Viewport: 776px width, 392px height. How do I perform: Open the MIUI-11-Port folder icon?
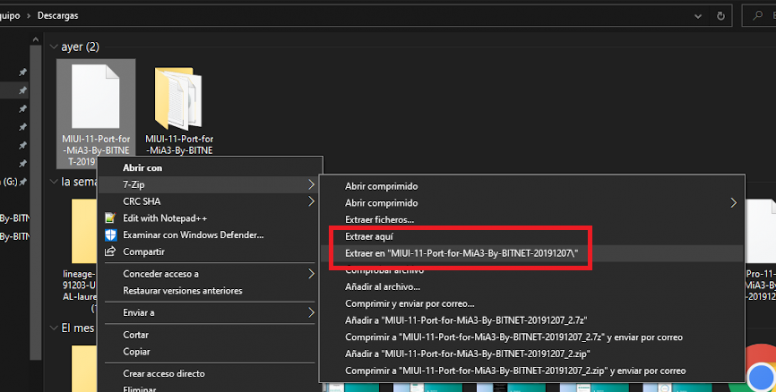pos(179,98)
